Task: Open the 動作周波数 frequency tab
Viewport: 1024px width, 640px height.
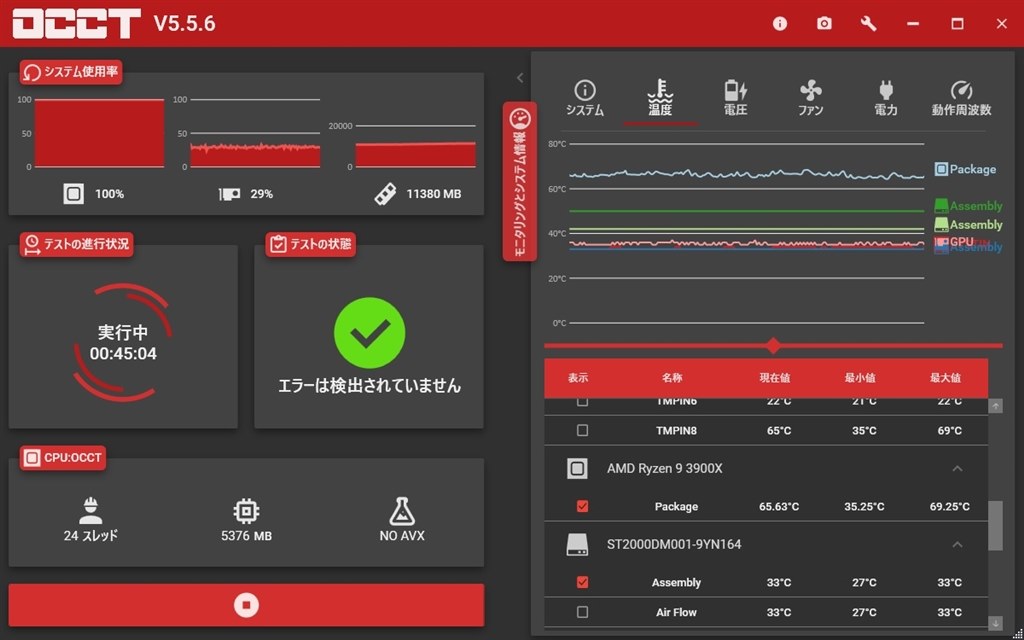Action: 961,98
